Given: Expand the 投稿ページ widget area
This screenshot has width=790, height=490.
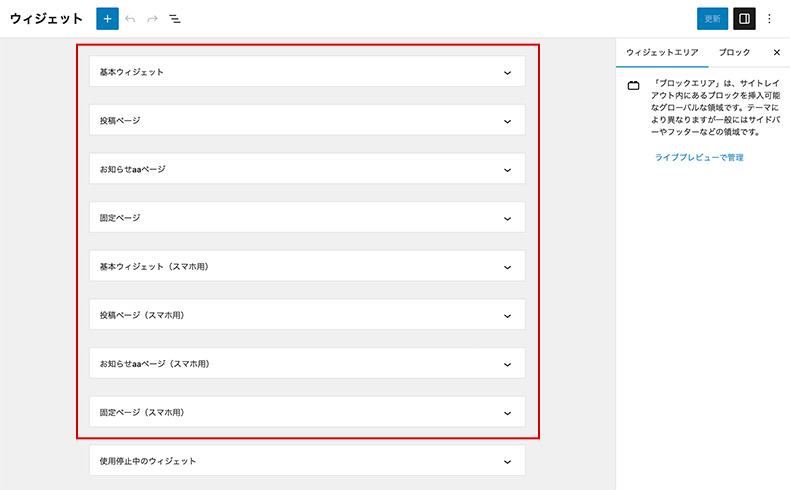Looking at the screenshot, I should (507, 121).
